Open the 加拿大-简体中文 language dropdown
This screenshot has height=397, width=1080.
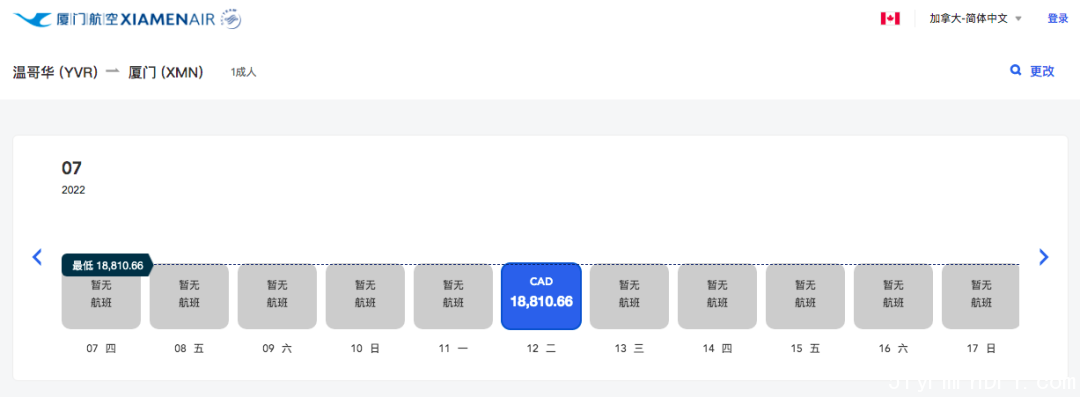tap(975, 19)
